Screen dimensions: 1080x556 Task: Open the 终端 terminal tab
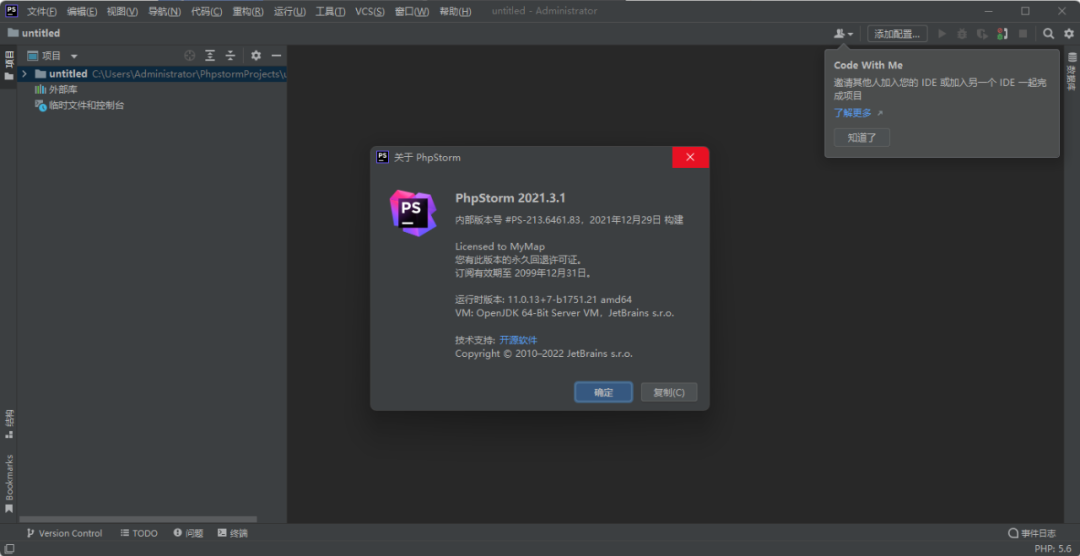point(233,533)
